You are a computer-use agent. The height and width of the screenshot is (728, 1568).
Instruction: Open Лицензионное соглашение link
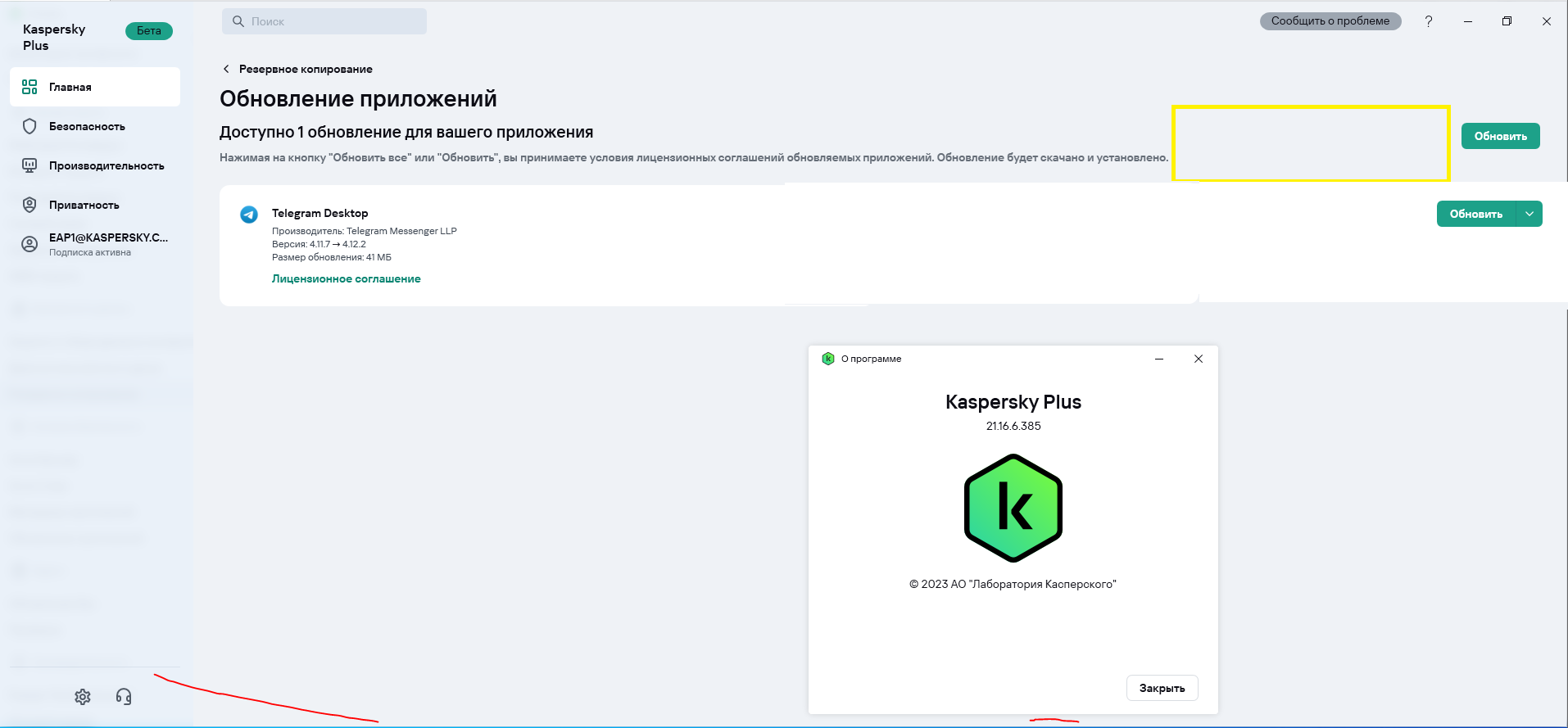[347, 278]
